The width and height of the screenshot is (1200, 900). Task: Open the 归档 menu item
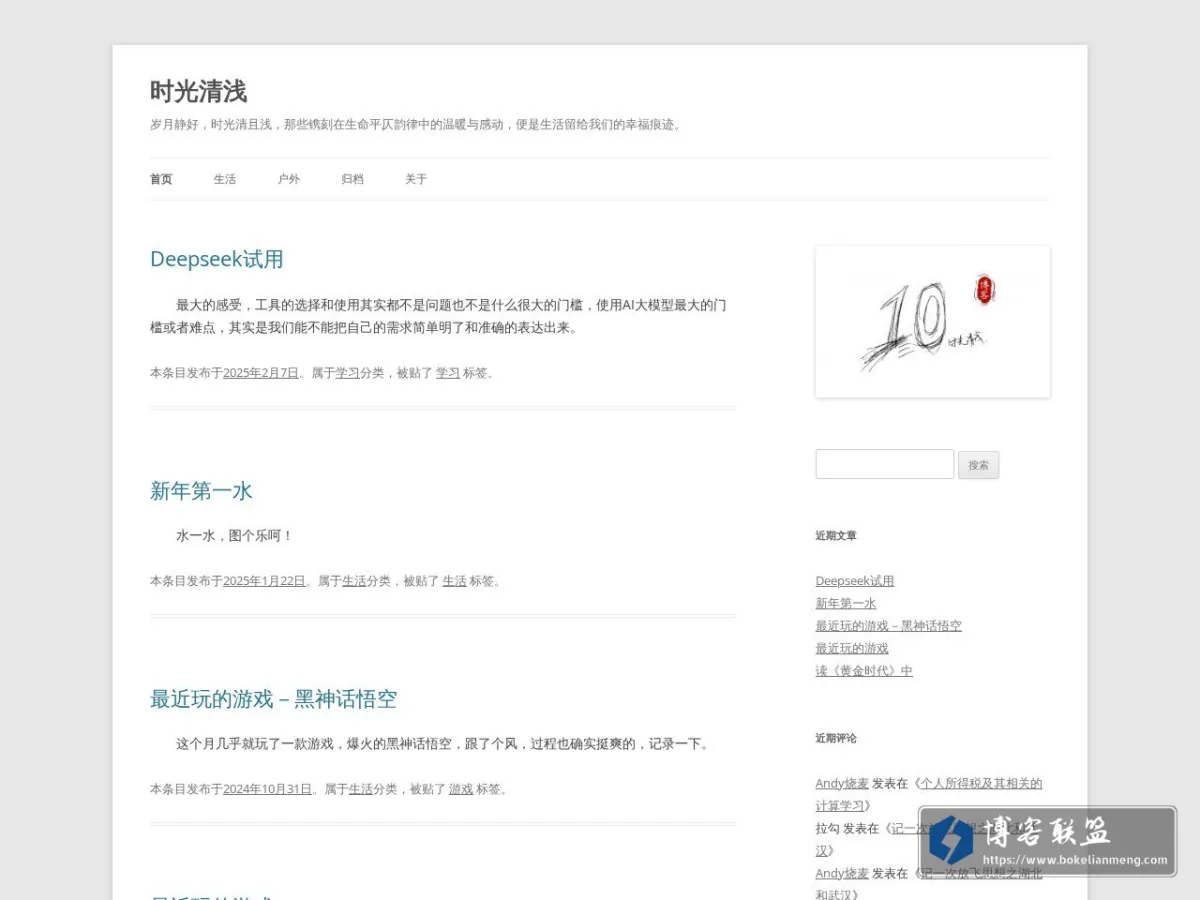click(352, 179)
